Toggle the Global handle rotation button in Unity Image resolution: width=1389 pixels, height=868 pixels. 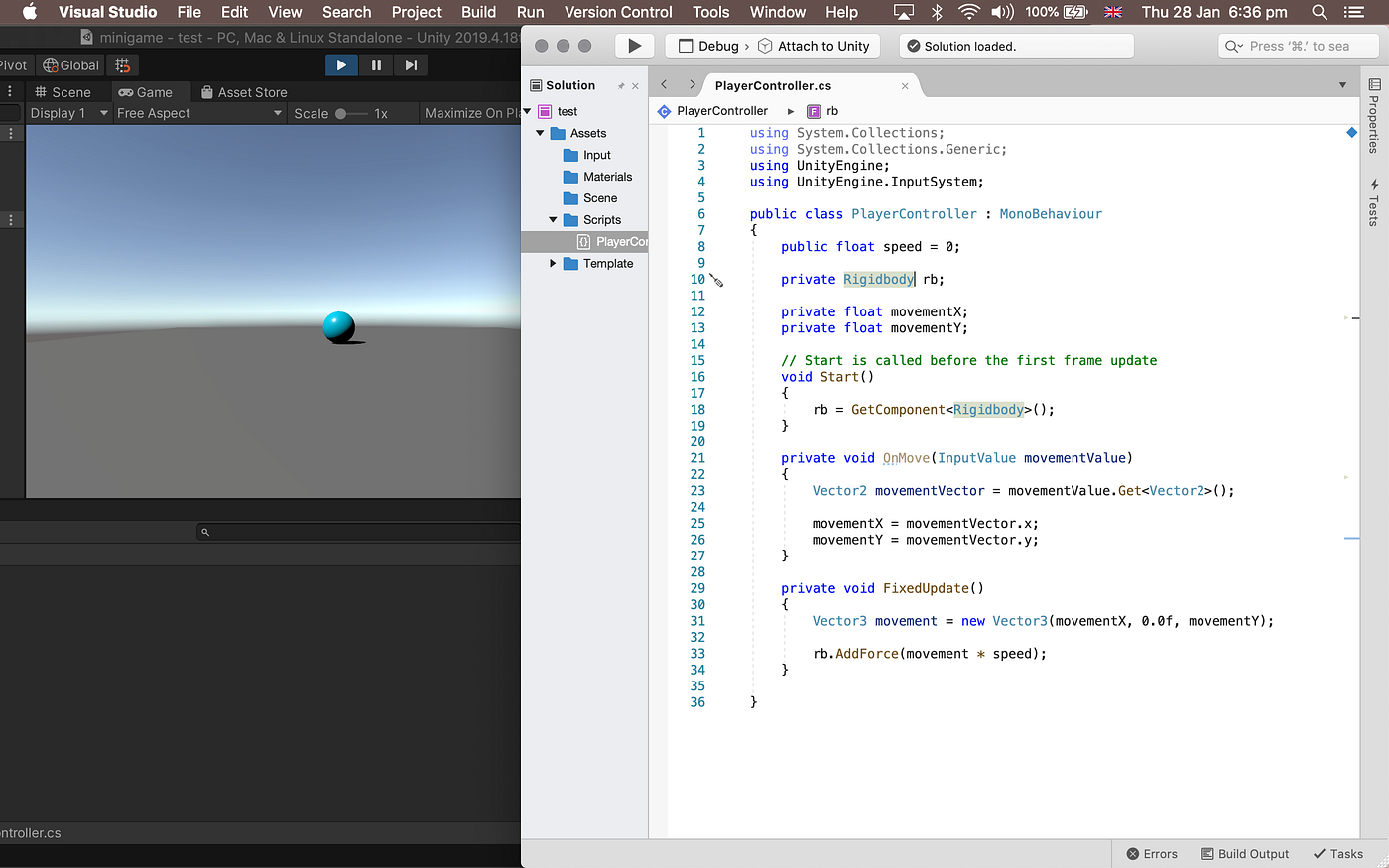[x=71, y=65]
